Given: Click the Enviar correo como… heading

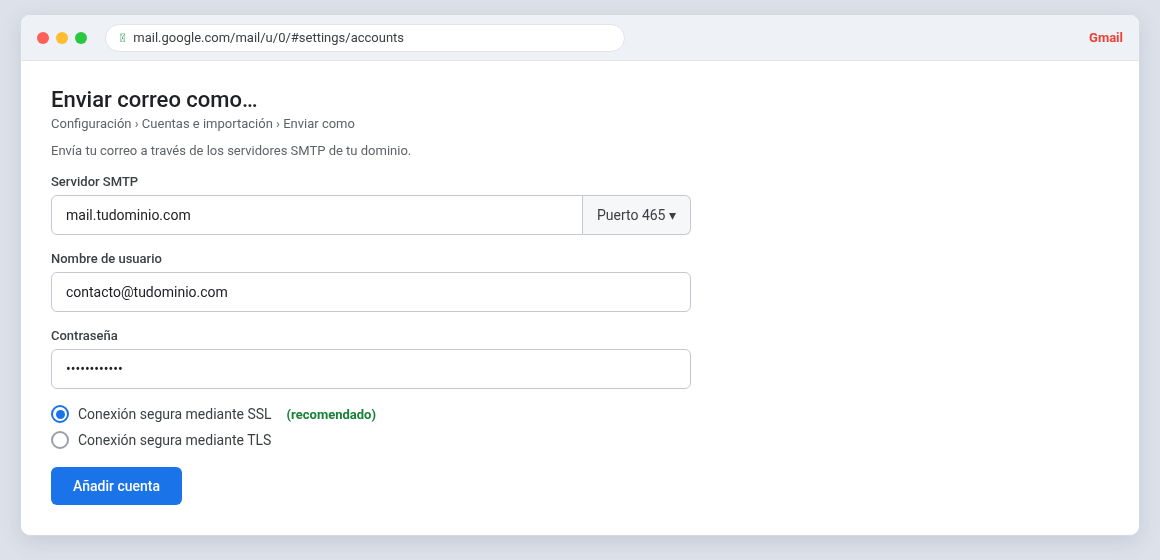Looking at the screenshot, I should point(154,98).
